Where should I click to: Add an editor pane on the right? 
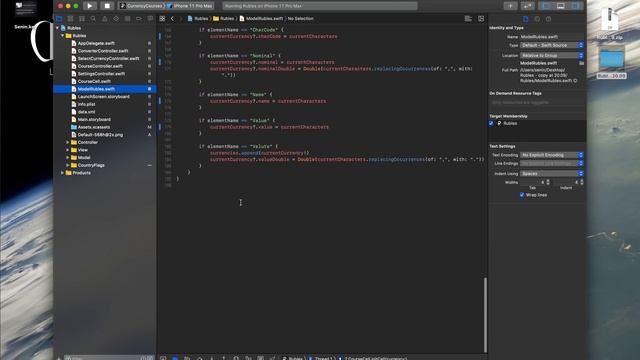481,18
